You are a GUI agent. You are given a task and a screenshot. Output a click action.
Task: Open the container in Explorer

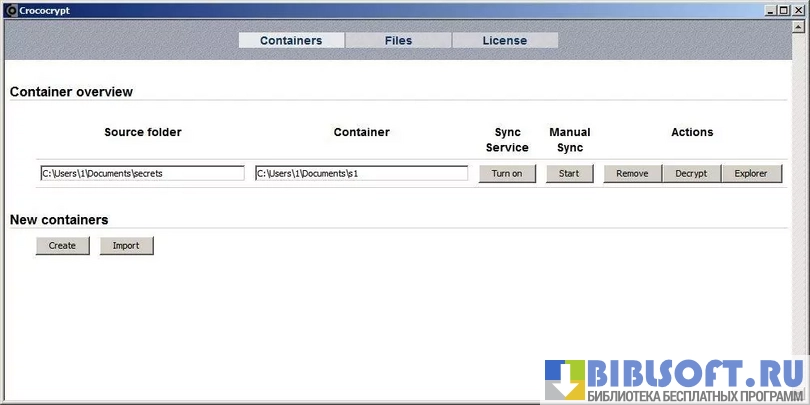click(x=751, y=173)
